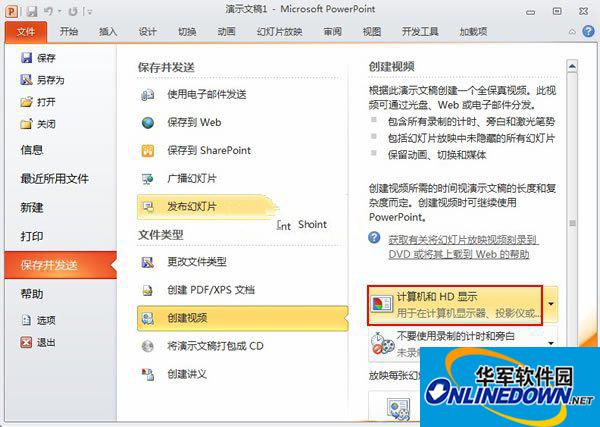600x427 pixels.
Task: Click the Save to SharePoint icon
Action: pyautogui.click(x=148, y=150)
